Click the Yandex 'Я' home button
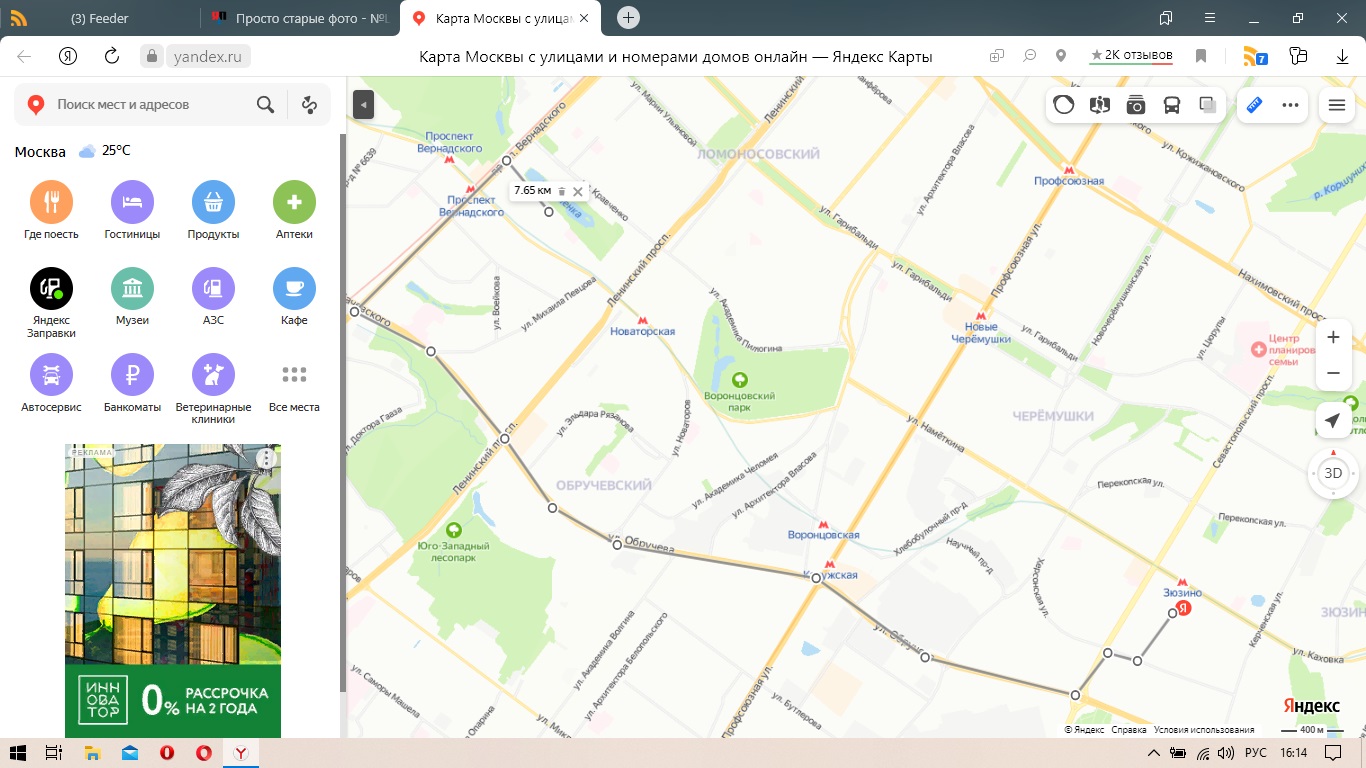Screen dimensions: 1366x768 click(68, 56)
